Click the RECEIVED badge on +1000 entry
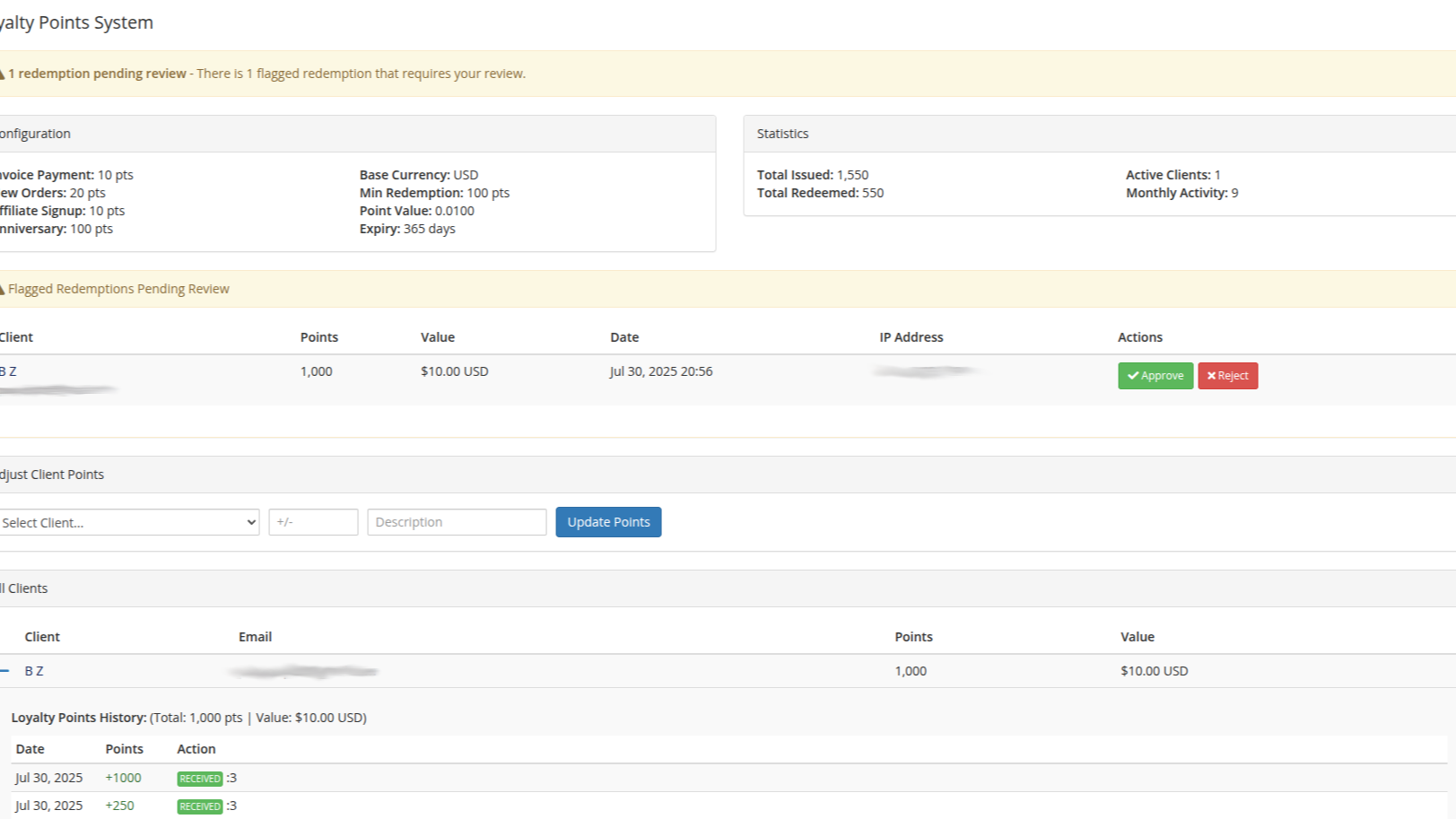The height and width of the screenshot is (819, 1456). pyautogui.click(x=199, y=779)
